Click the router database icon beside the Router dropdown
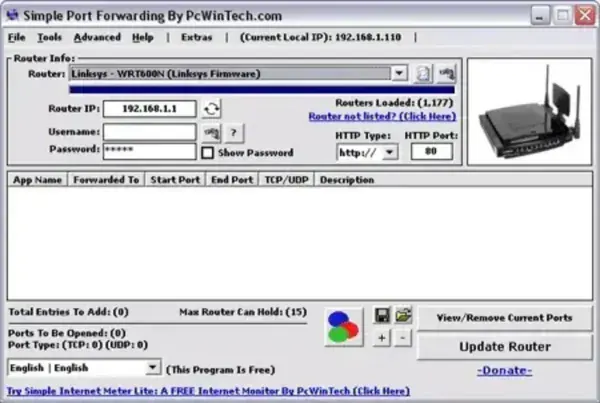The height and width of the screenshot is (403, 600). pos(423,73)
